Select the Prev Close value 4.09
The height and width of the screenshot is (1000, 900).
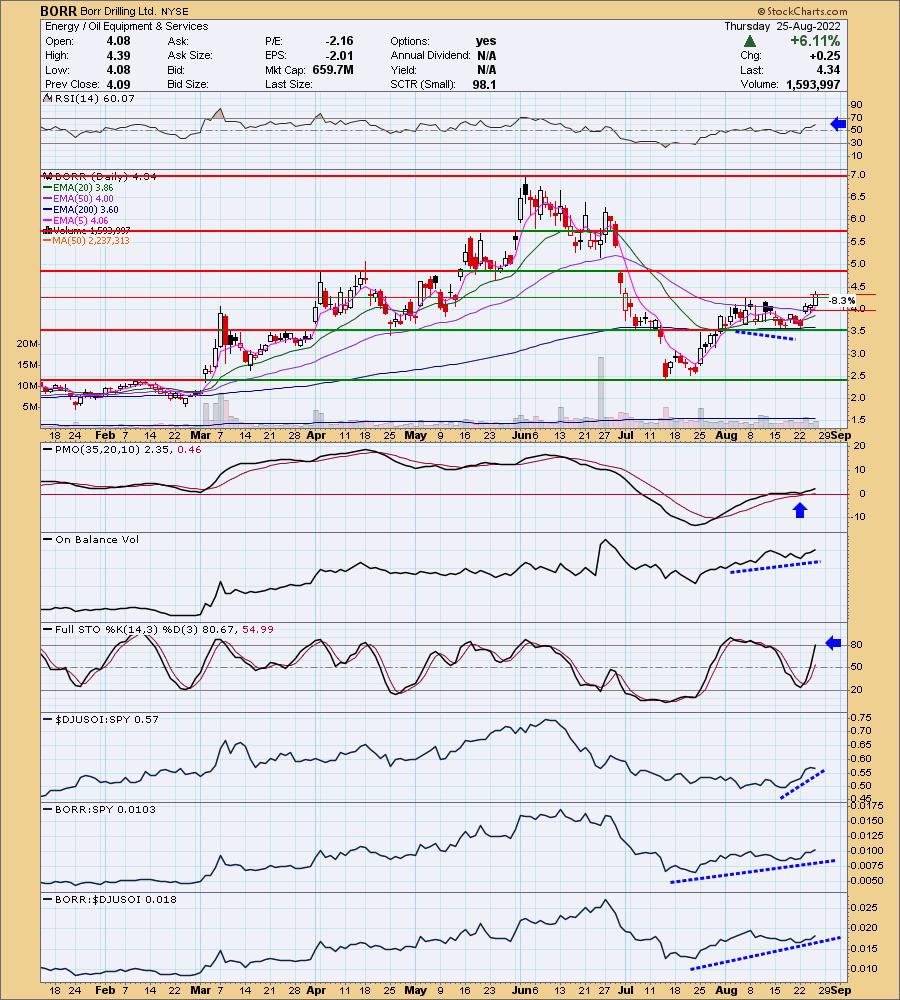tap(119, 84)
